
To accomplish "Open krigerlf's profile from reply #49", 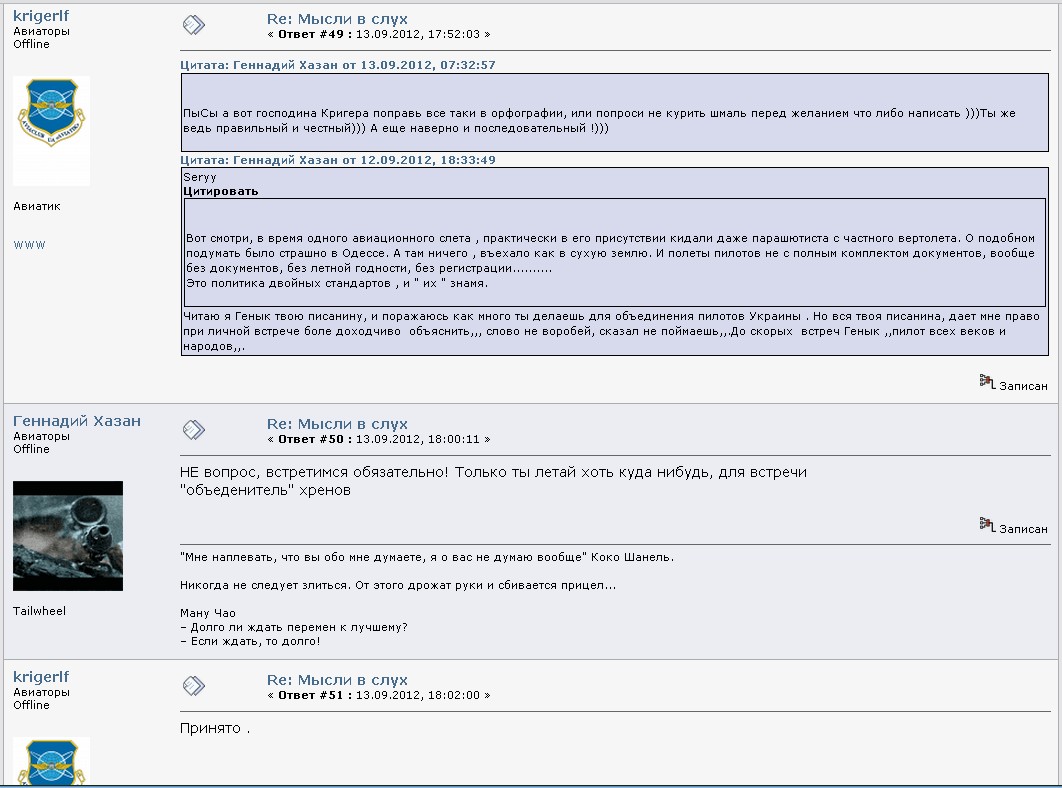I will [x=41, y=16].
